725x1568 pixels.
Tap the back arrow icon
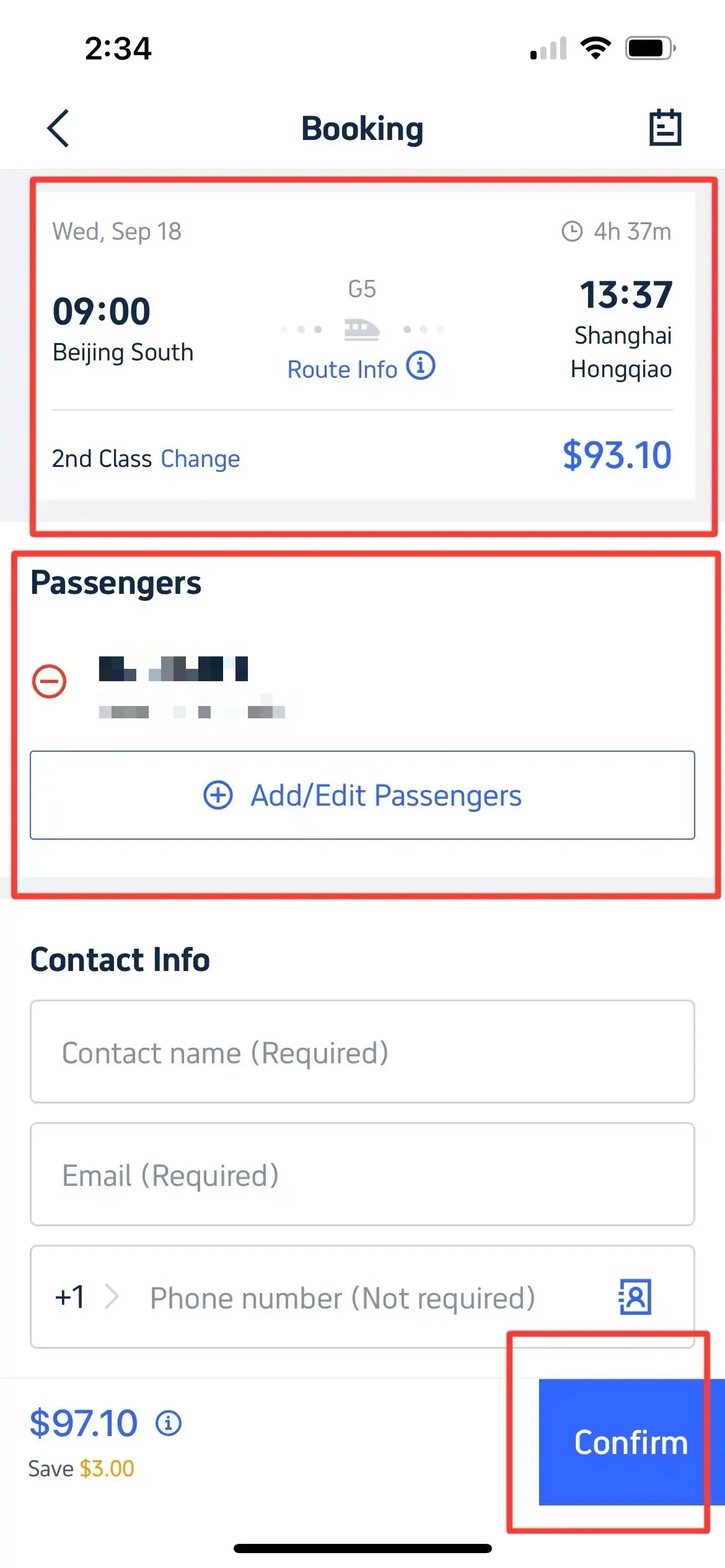[58, 129]
